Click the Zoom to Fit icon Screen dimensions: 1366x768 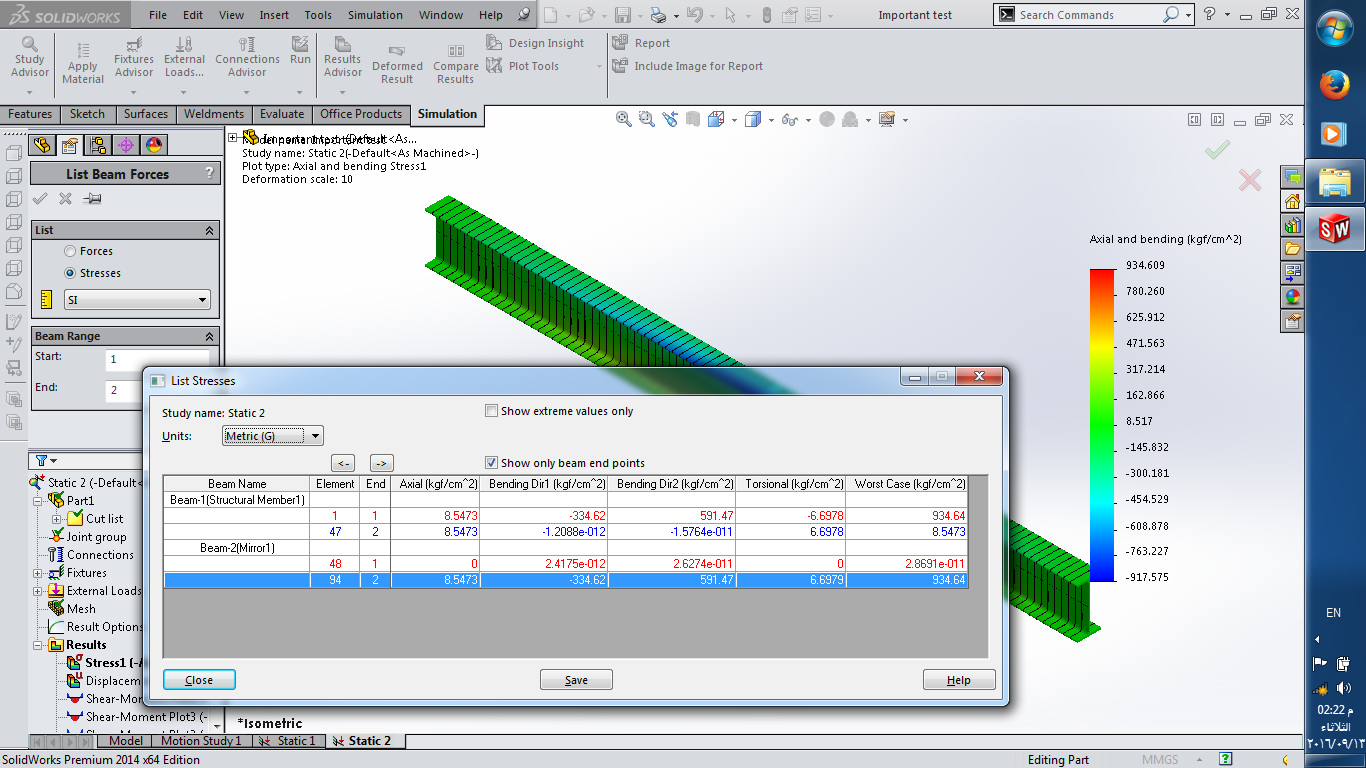click(x=624, y=119)
